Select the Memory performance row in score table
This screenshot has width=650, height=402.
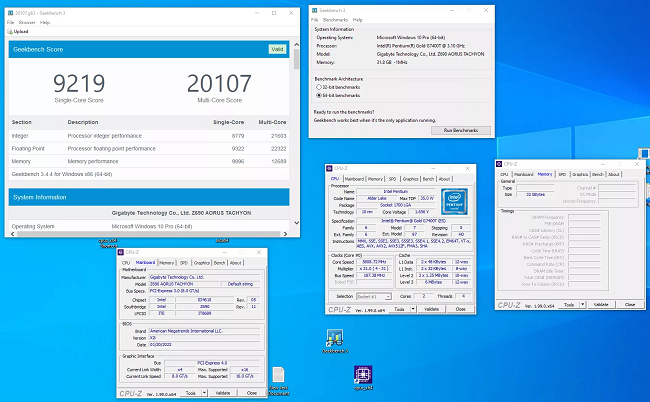(x=149, y=161)
